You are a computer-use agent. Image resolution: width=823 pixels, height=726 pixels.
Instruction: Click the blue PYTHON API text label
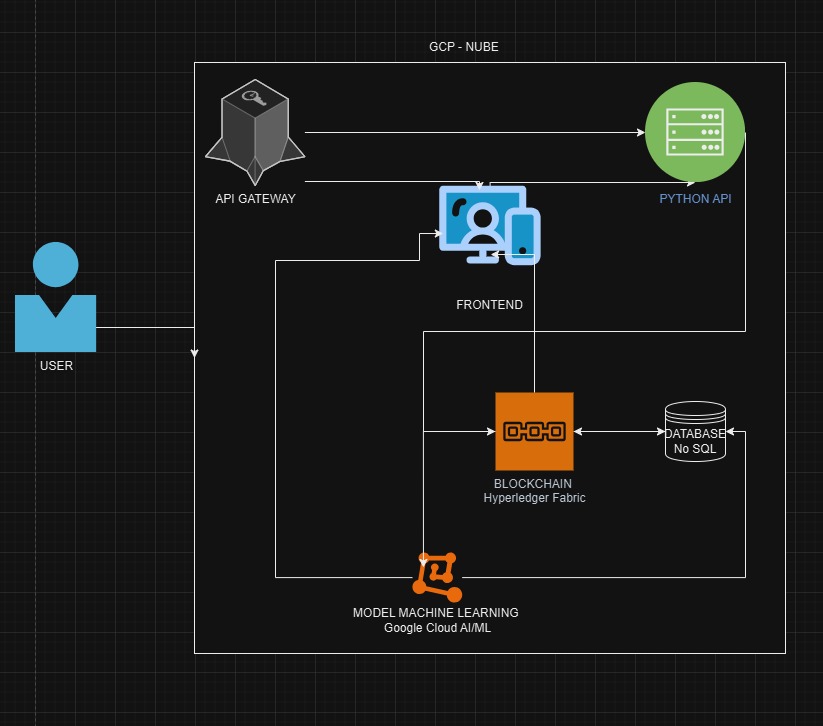pyautogui.click(x=695, y=199)
